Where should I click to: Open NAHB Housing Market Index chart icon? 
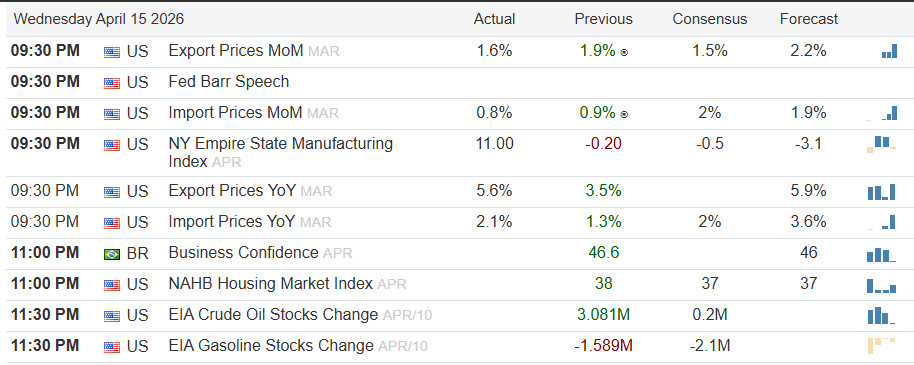pos(881,286)
